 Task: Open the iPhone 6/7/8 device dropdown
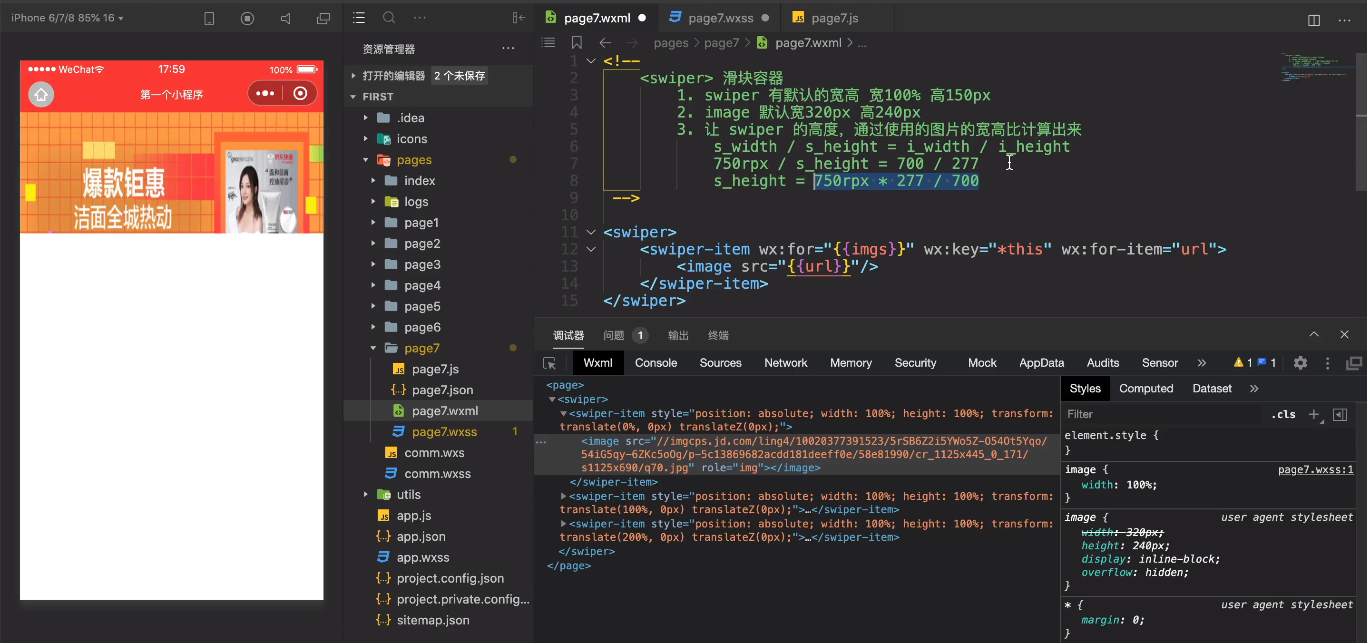click(x=66, y=17)
